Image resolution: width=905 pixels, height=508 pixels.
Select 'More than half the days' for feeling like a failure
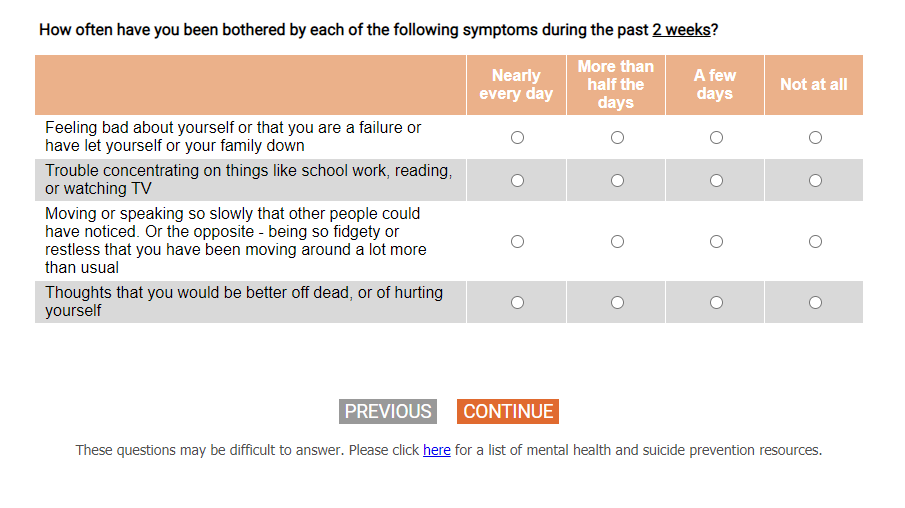617,138
